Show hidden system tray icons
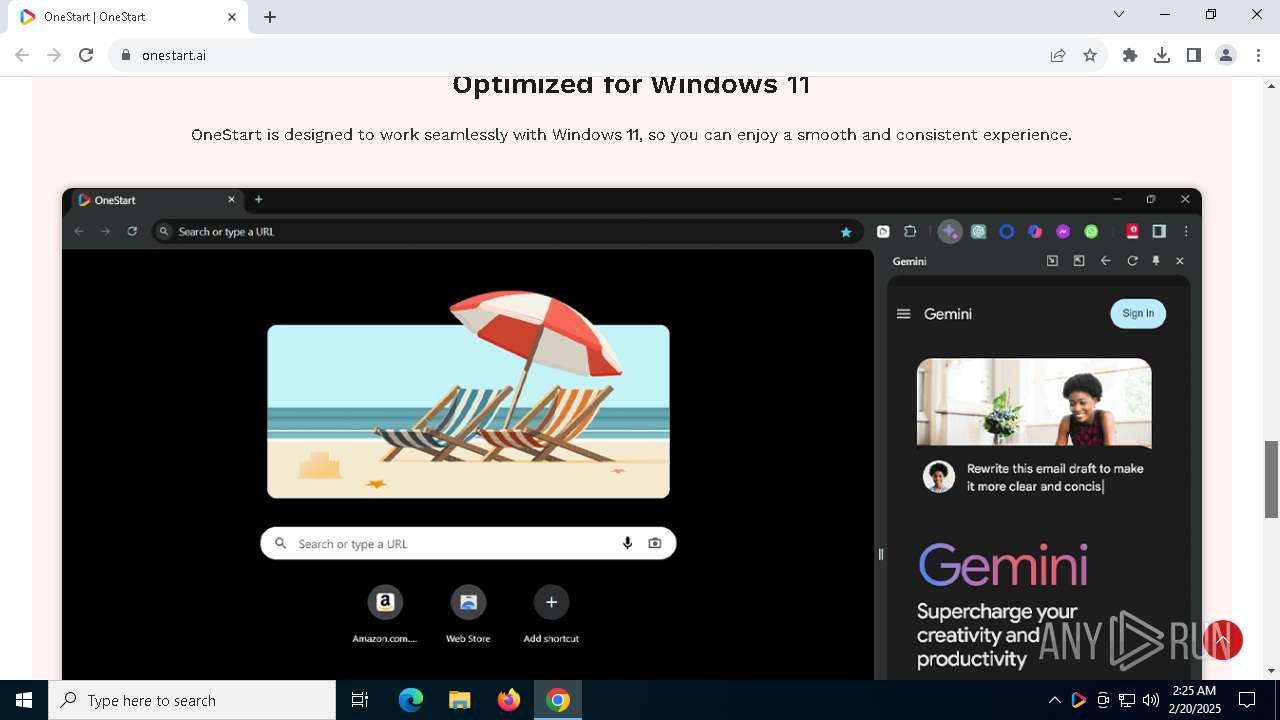The width and height of the screenshot is (1280, 720). click(x=1055, y=700)
